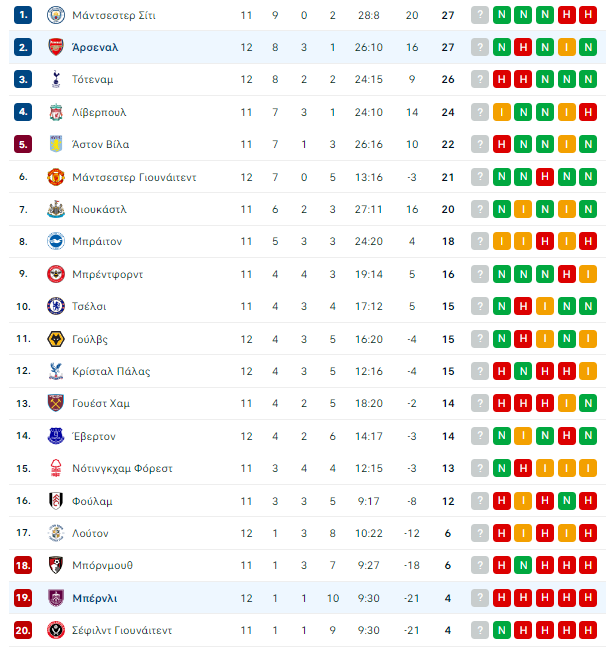Click the red position badge 18

pyautogui.click(x=23, y=565)
